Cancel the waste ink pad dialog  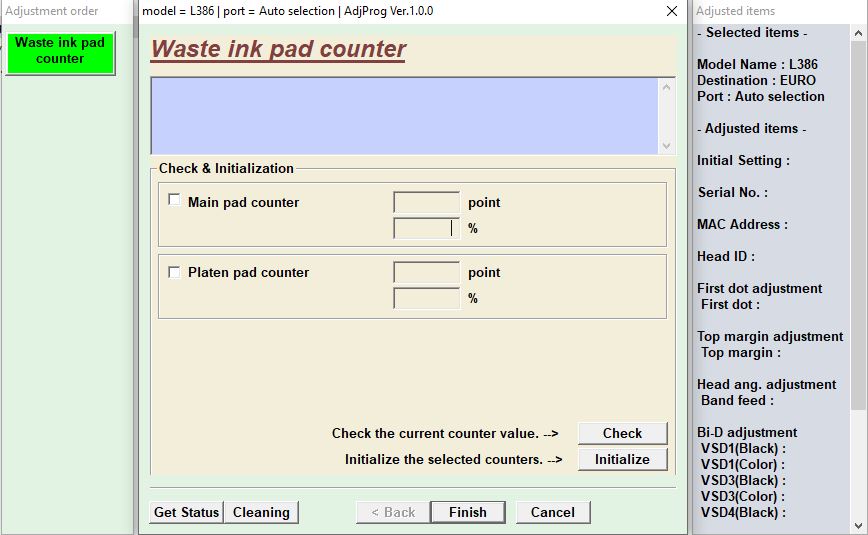tap(552, 512)
